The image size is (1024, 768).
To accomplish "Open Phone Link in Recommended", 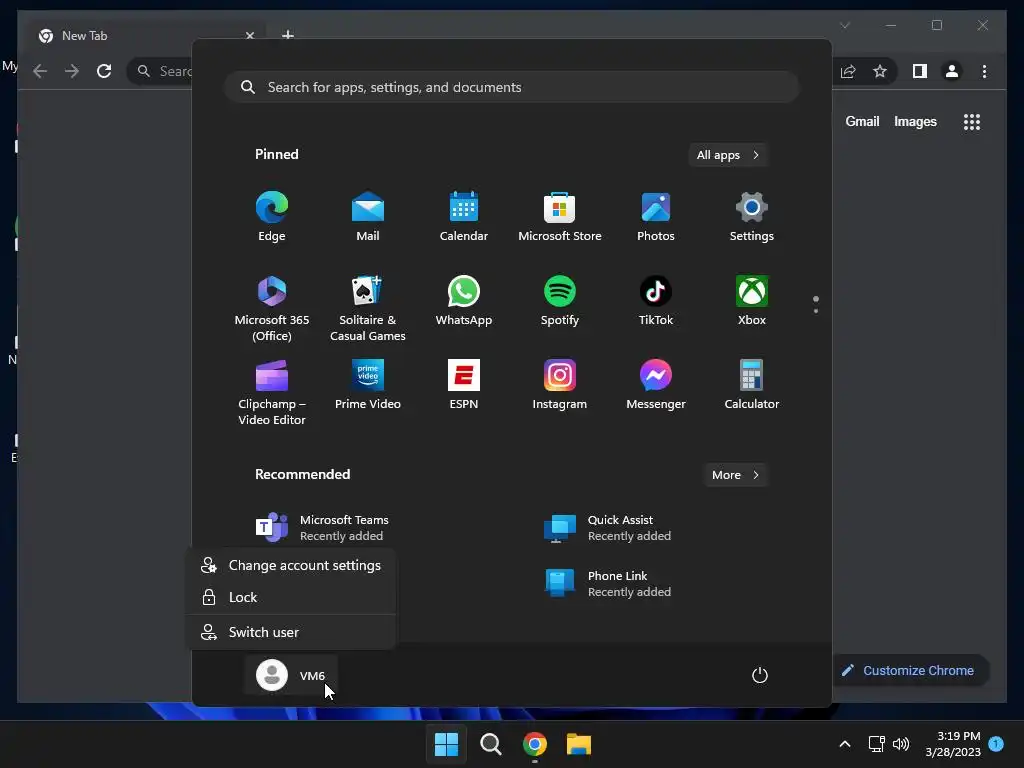I will 607,583.
